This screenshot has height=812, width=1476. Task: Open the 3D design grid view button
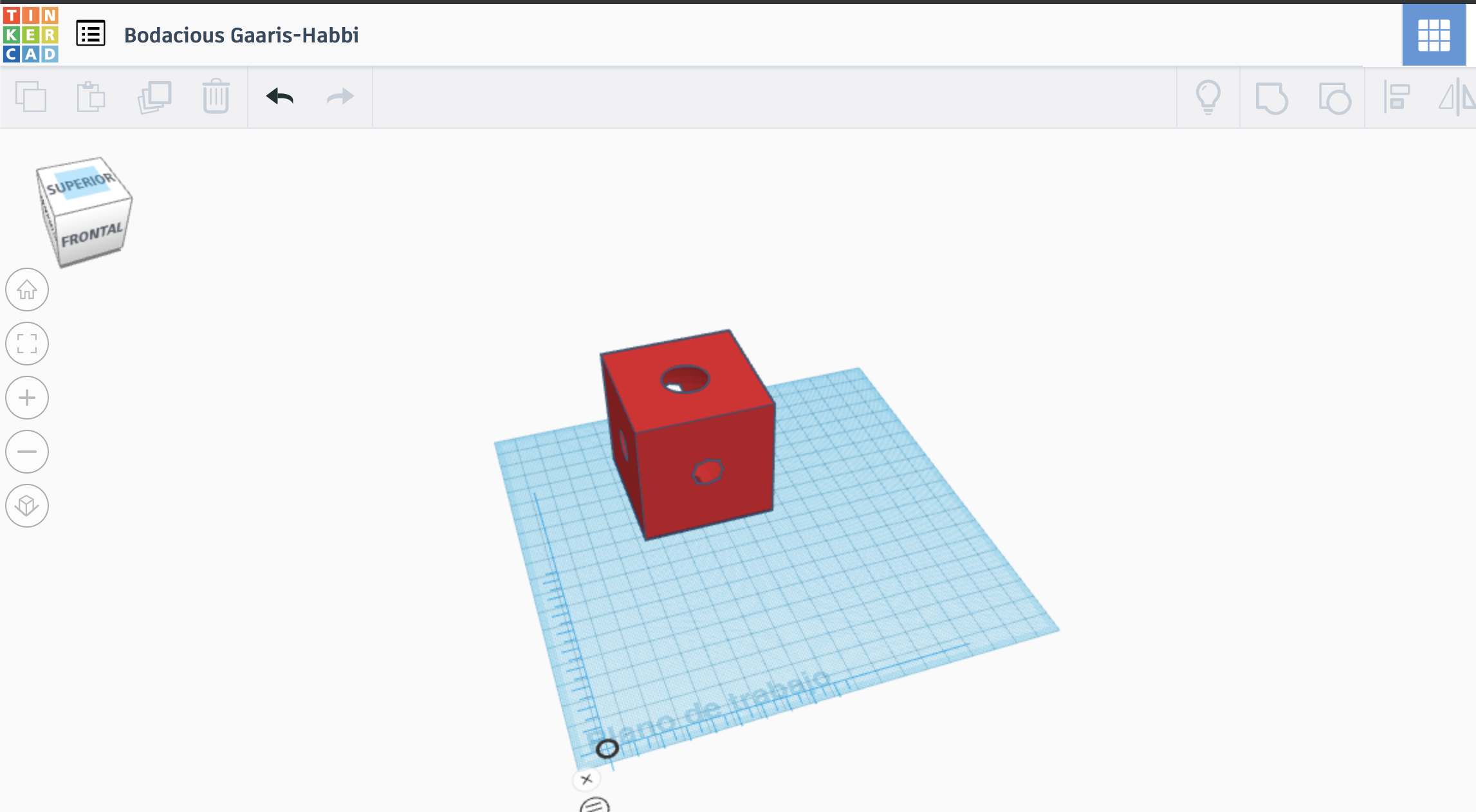tap(1434, 35)
